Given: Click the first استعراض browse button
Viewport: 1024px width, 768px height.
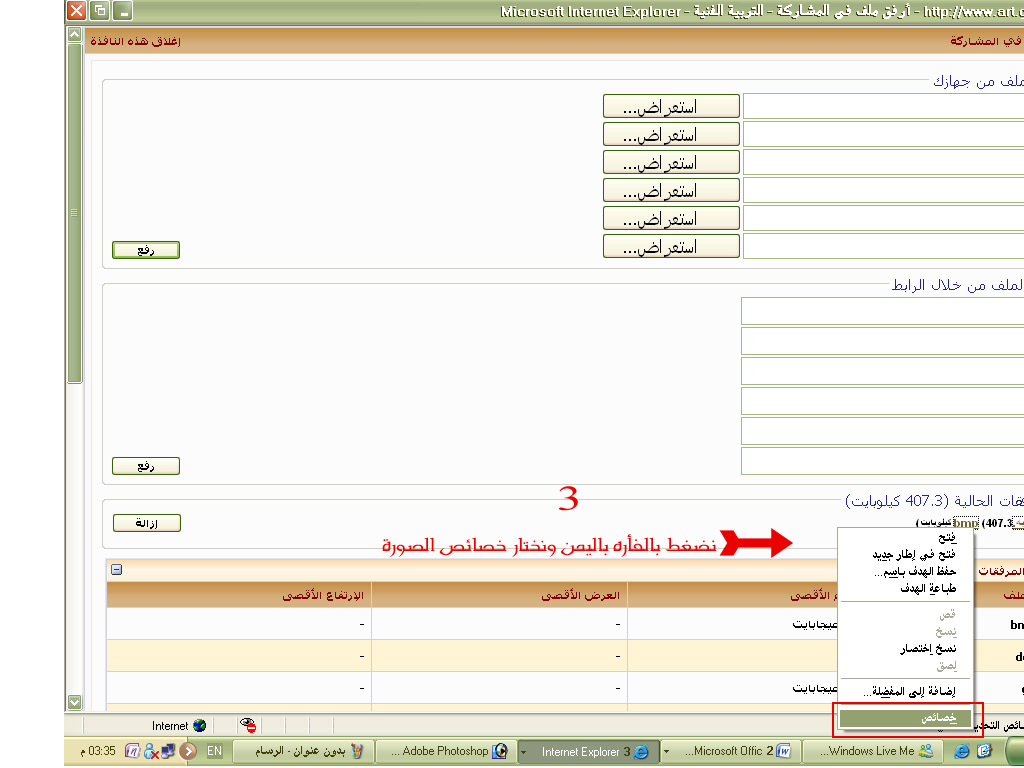Looking at the screenshot, I should tap(671, 106).
